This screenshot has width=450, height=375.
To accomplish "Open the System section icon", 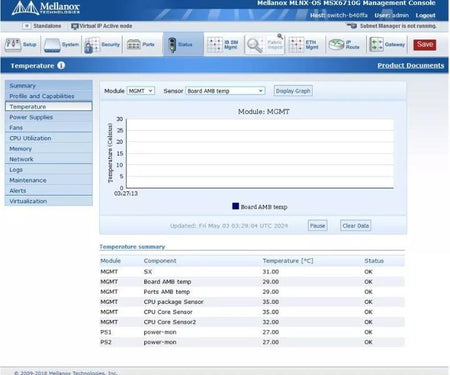I will coord(52,45).
